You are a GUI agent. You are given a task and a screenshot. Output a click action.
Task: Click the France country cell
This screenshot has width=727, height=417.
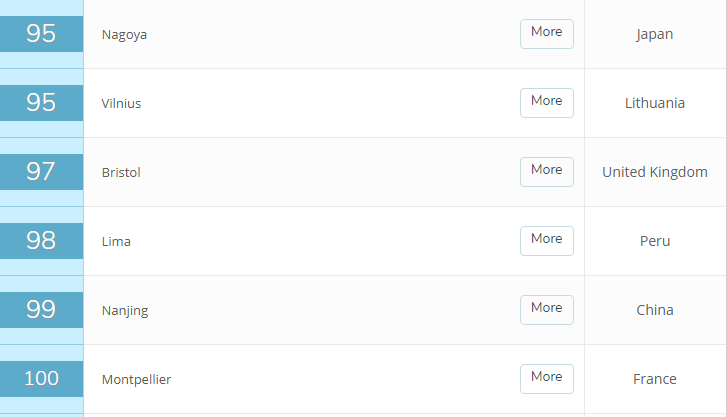point(655,379)
